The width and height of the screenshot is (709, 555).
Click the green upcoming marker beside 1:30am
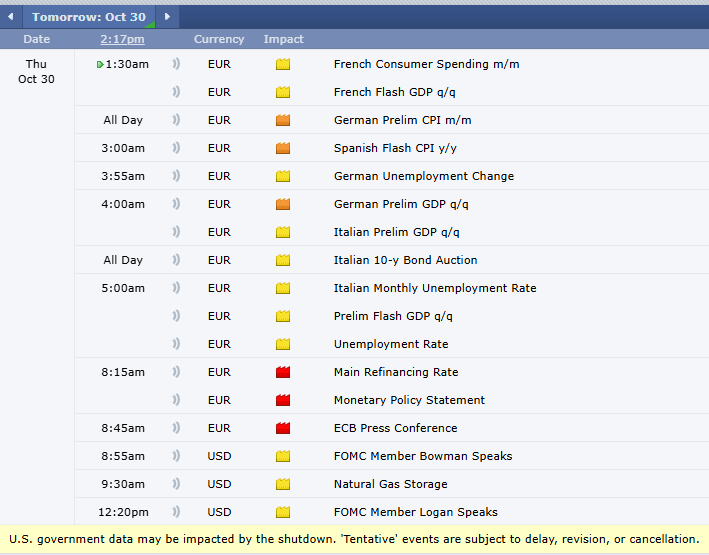[100, 64]
